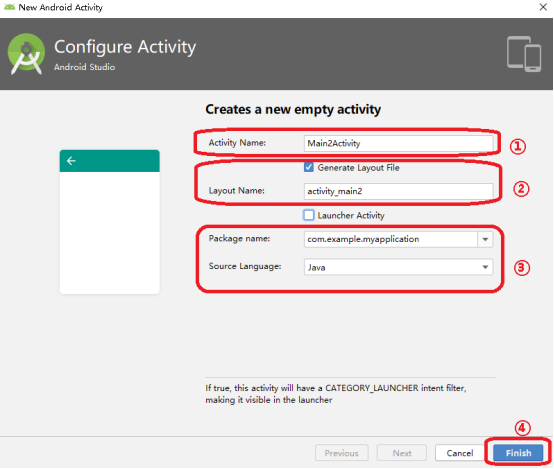554x469 pixels.
Task: Click the com.example.myapplication package field
Action: pos(390,239)
